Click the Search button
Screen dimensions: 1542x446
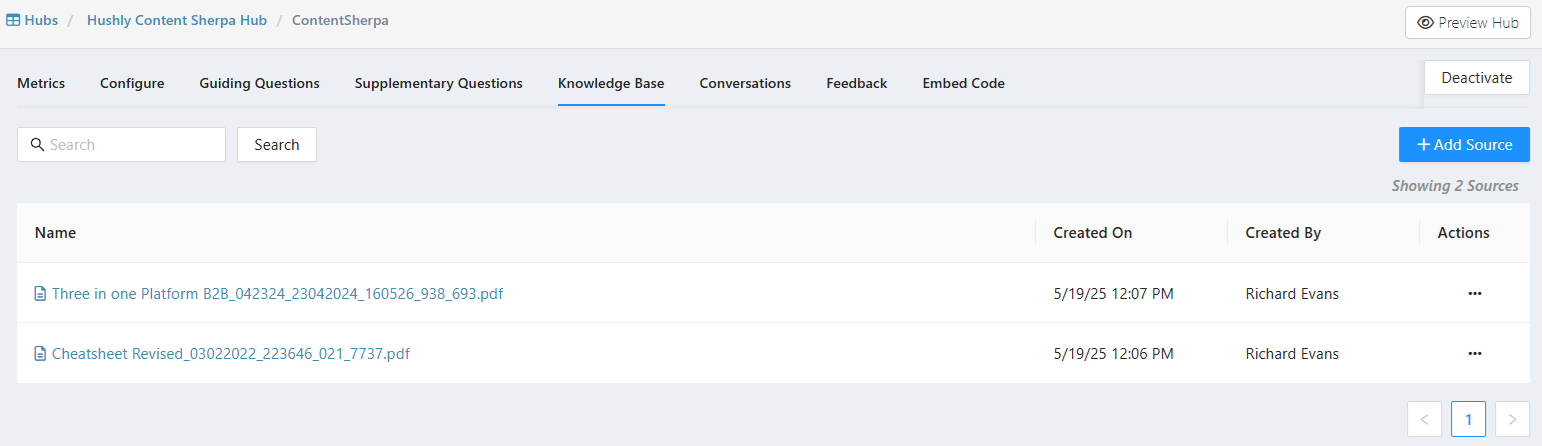tap(277, 145)
